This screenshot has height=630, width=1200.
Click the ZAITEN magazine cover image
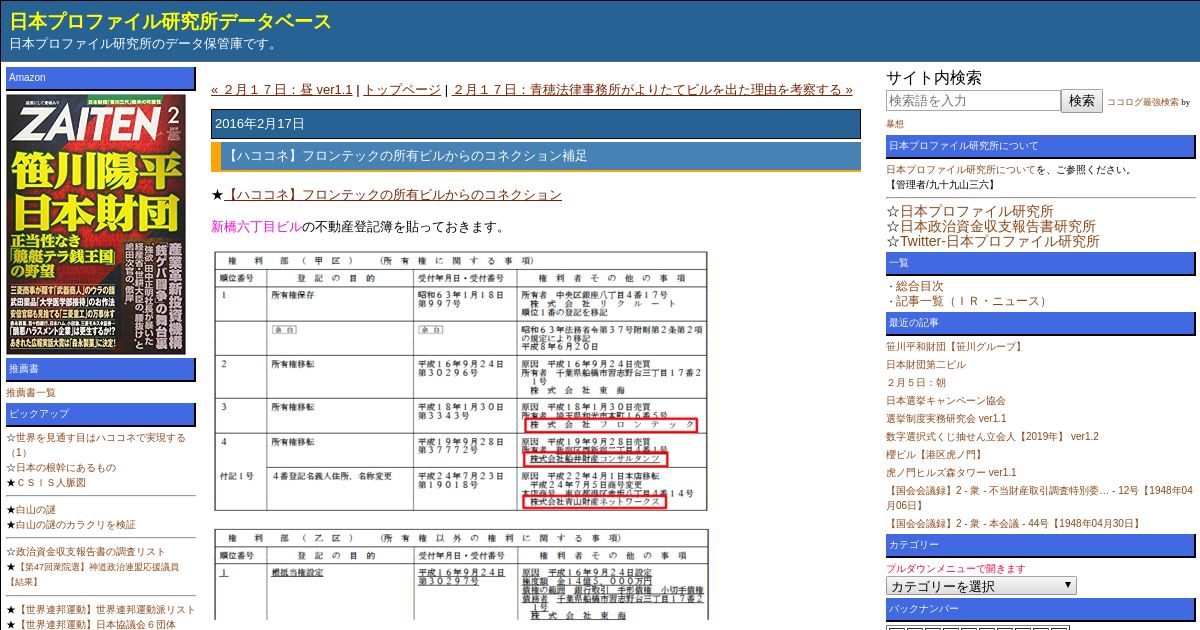click(x=96, y=224)
